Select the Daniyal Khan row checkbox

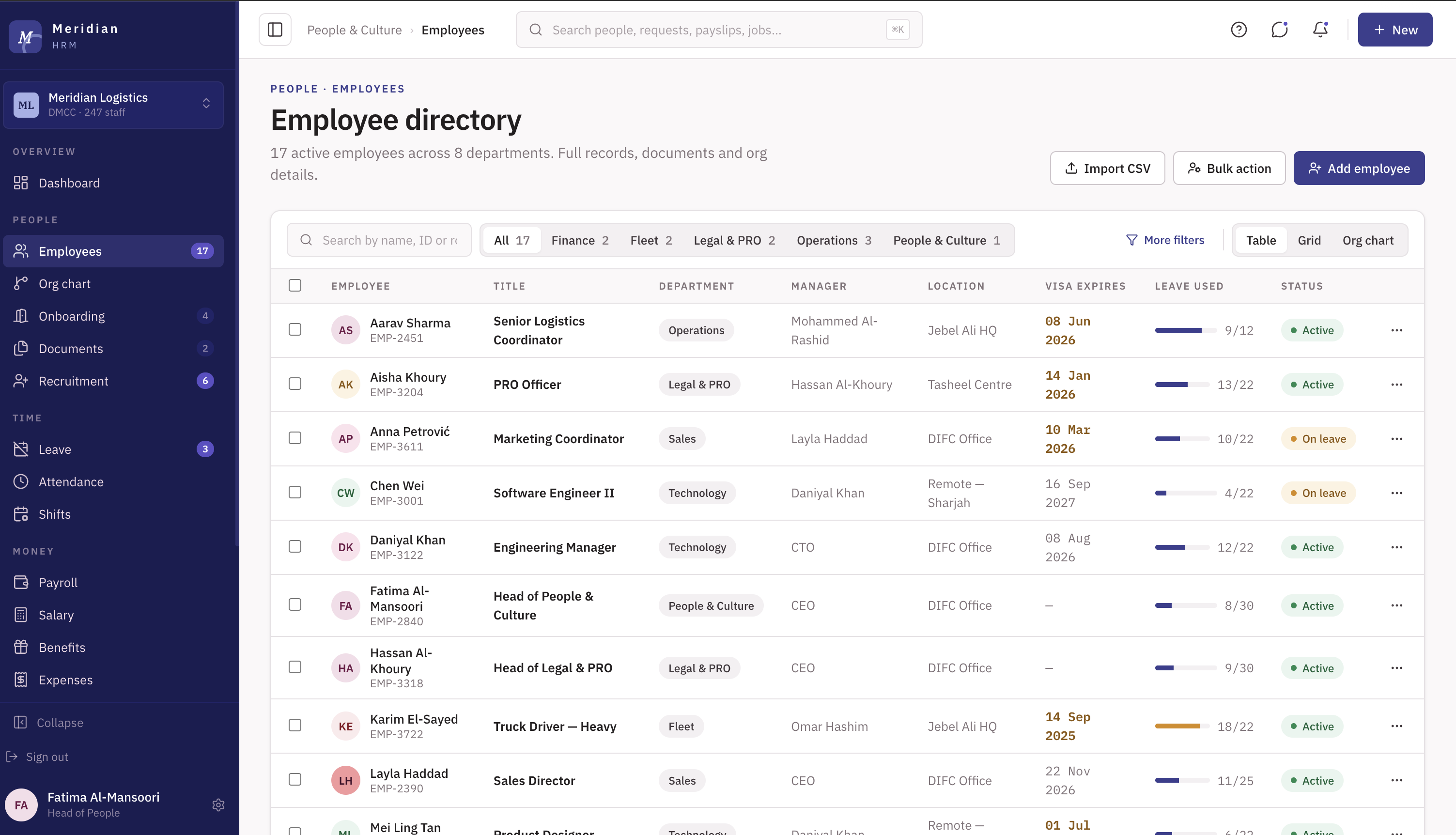[x=295, y=546]
